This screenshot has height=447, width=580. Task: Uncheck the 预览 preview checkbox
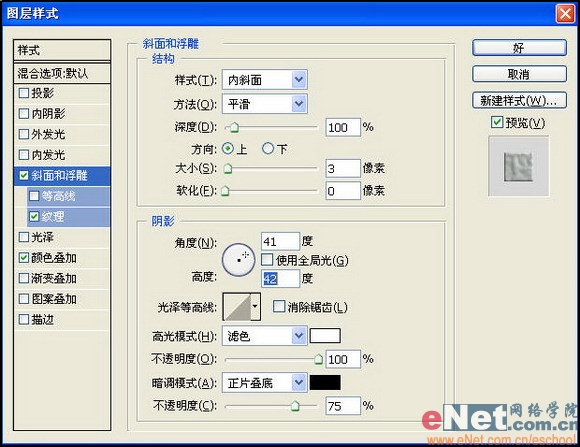click(x=497, y=122)
